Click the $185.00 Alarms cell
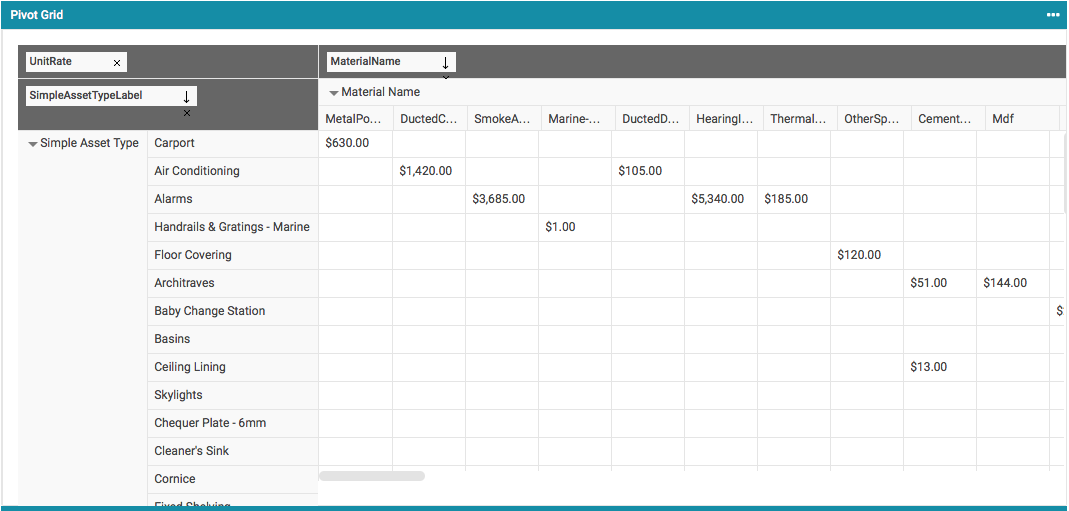This screenshot has width=1069, height=511. coord(794,199)
